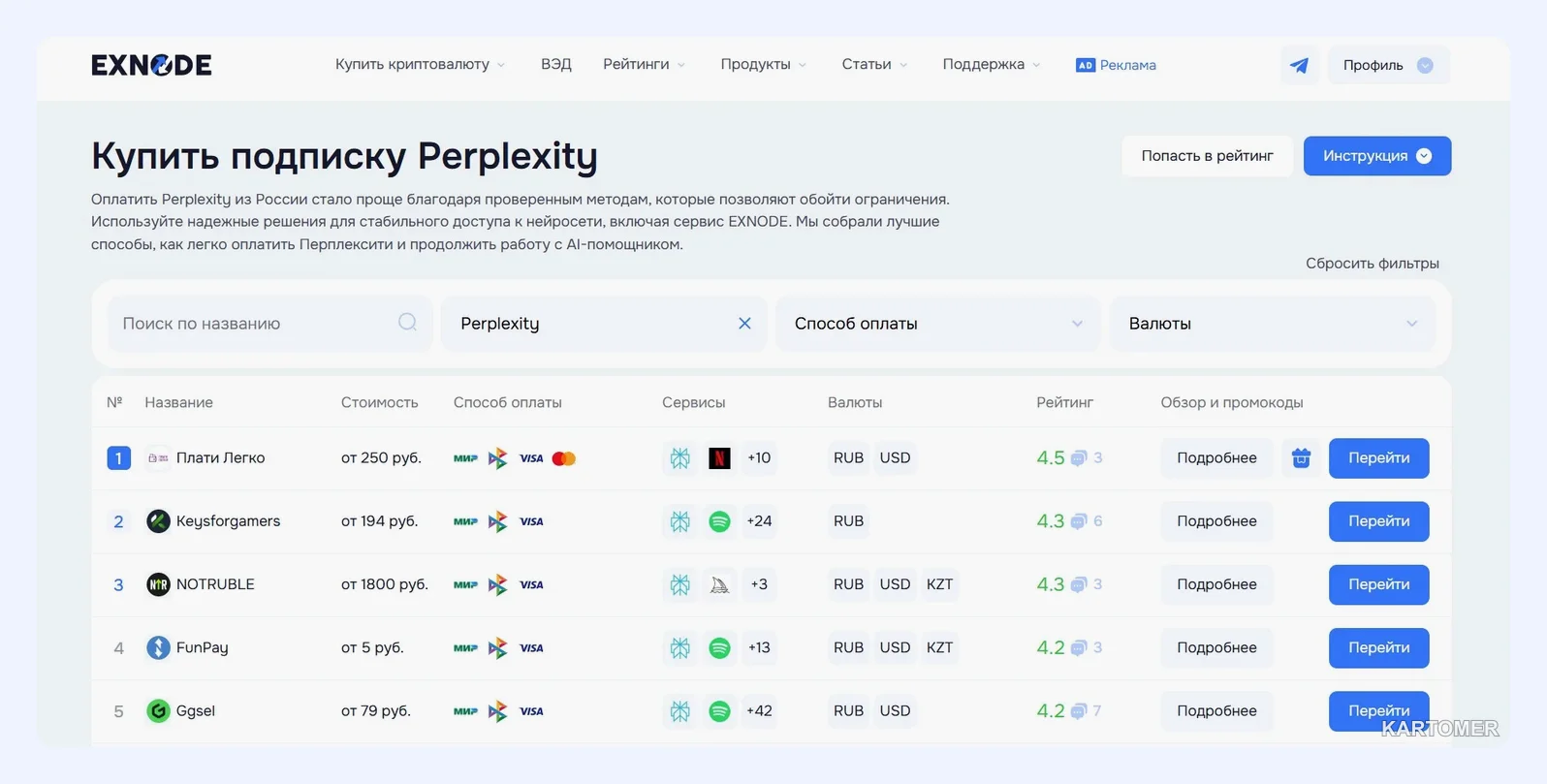Click the +42 services badge for Ggsel
The image size is (1547, 784).
(759, 710)
